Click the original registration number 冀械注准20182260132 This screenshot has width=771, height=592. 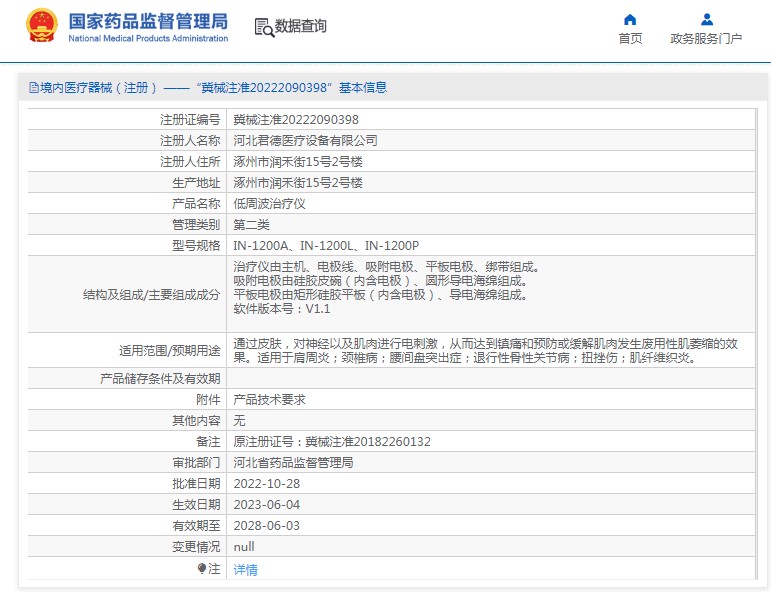[x=332, y=441]
